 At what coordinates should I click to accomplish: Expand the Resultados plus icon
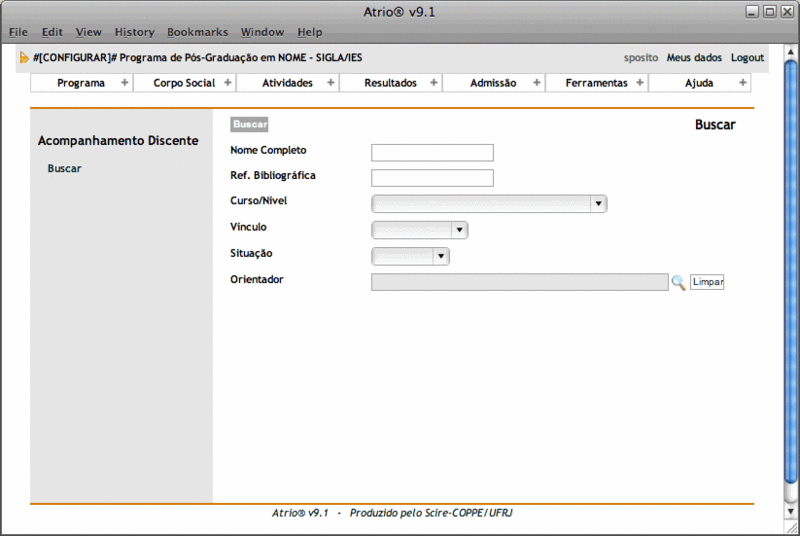pos(434,83)
